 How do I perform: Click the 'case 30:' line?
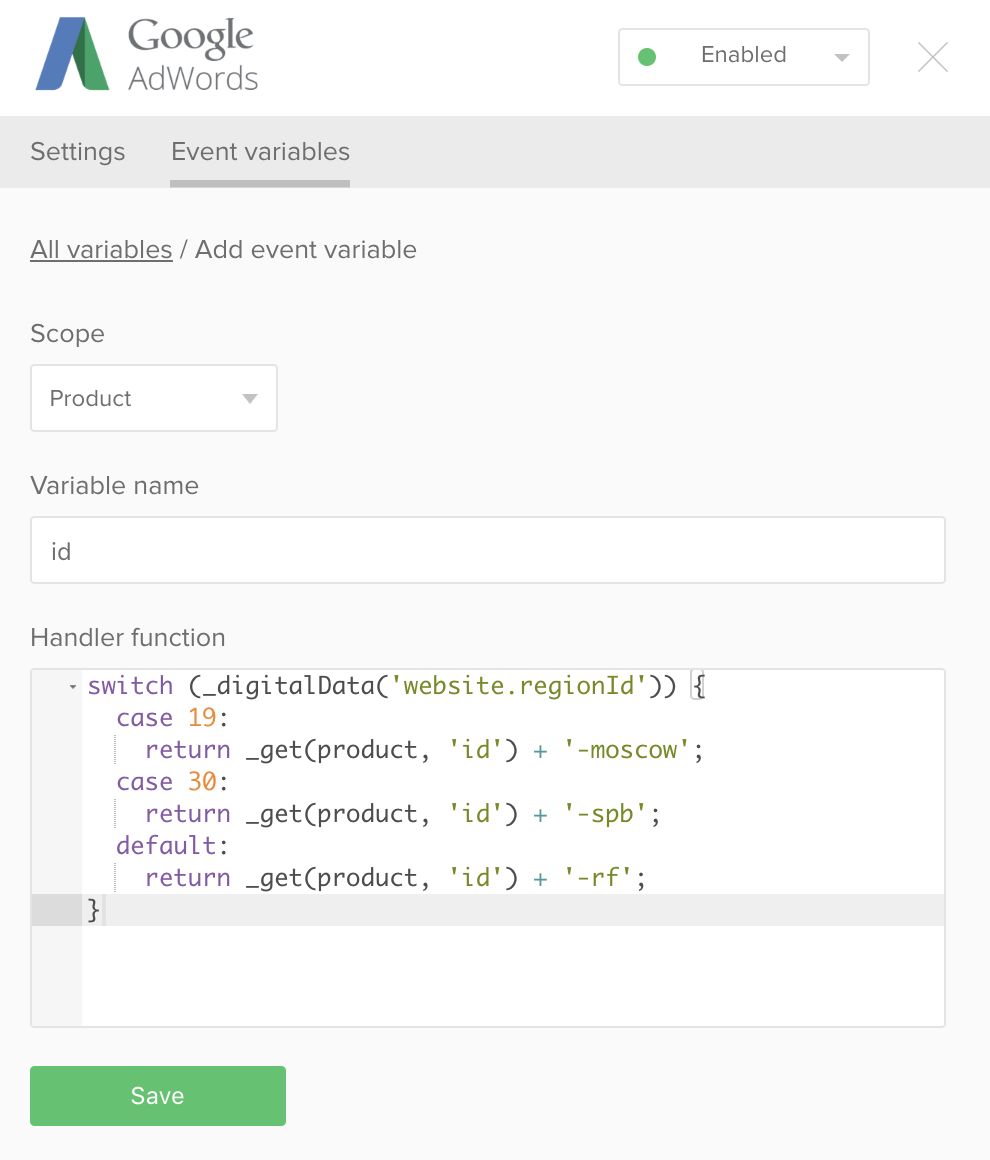click(x=172, y=782)
